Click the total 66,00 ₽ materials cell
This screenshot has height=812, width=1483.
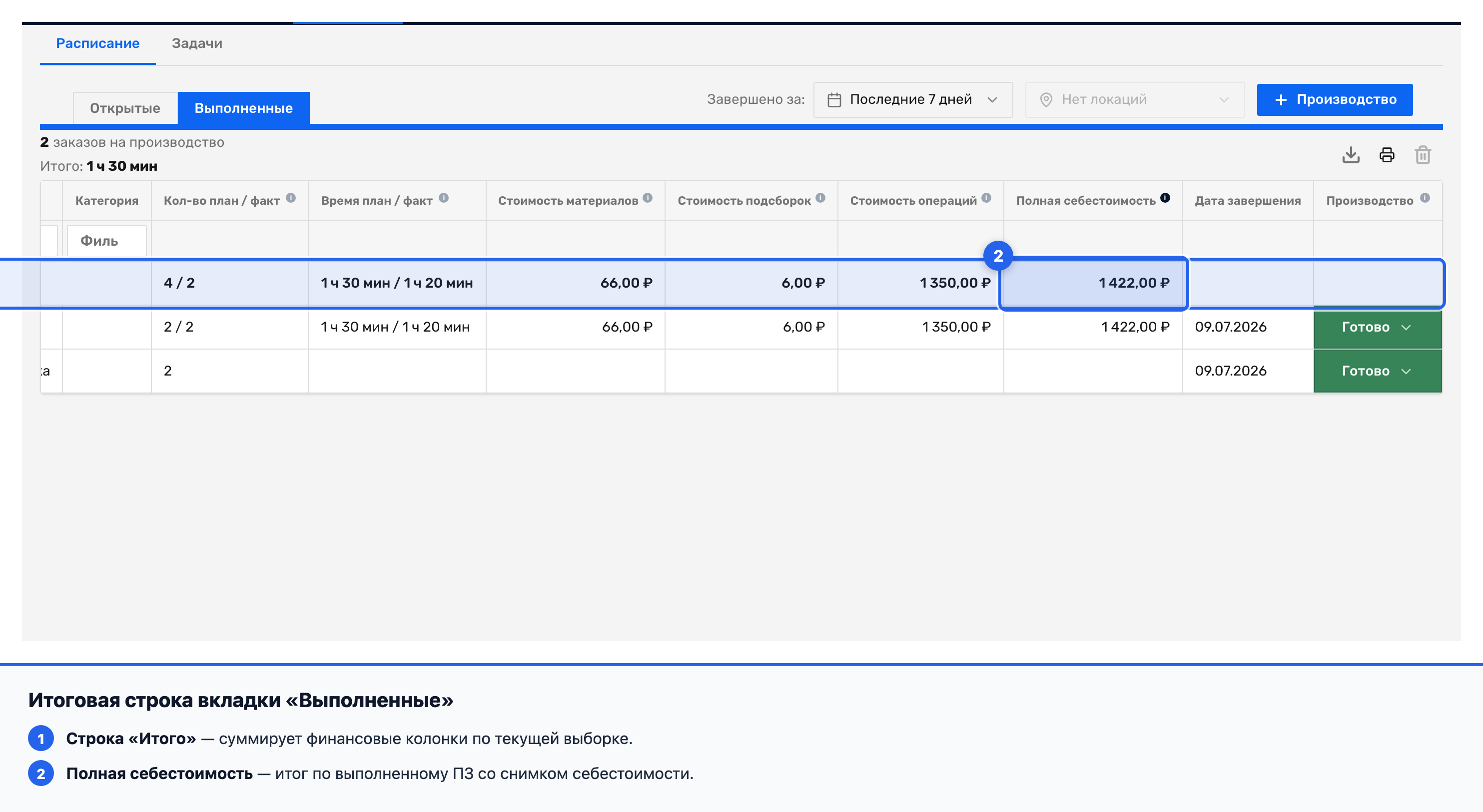click(x=575, y=283)
